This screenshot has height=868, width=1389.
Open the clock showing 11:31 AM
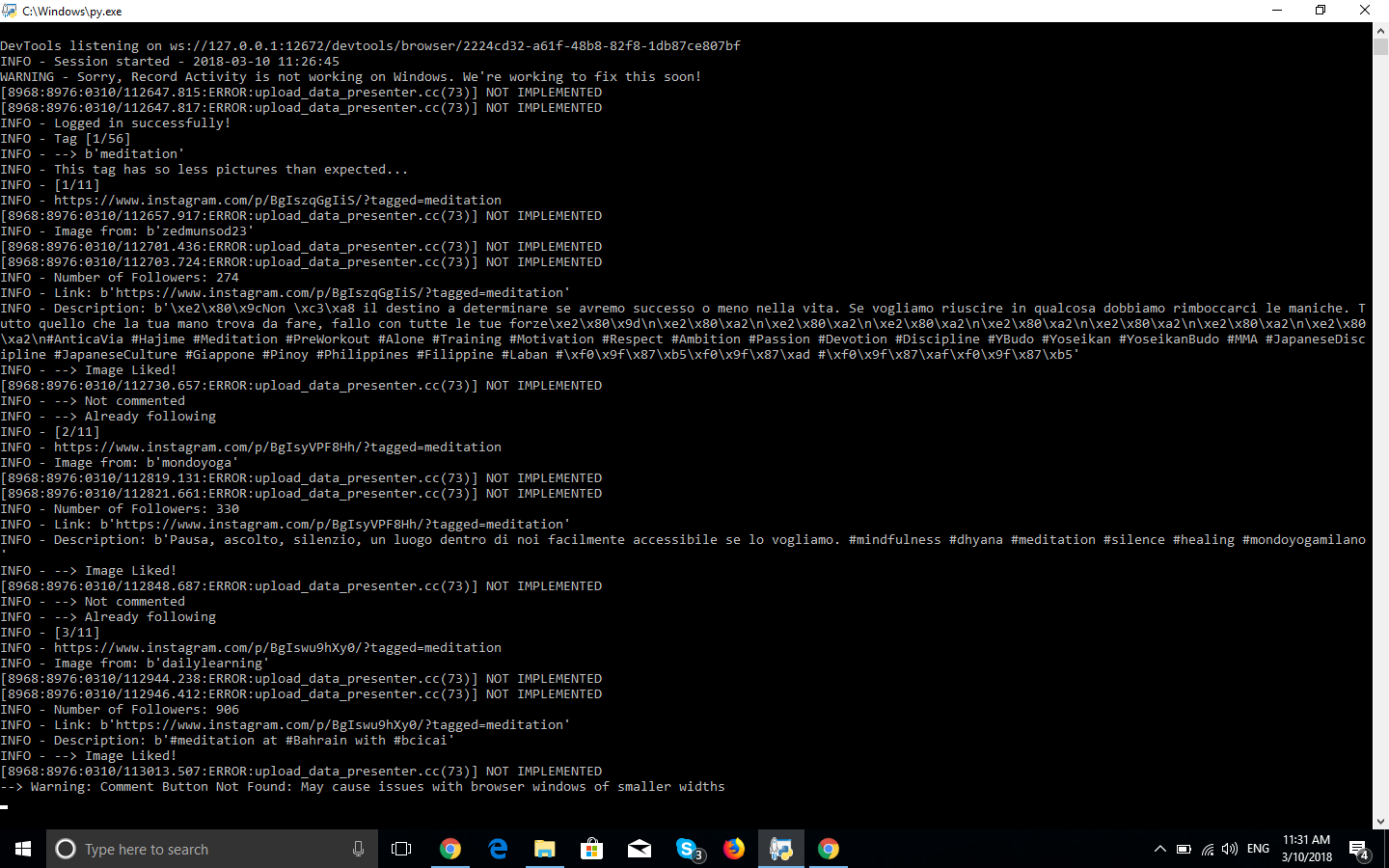pos(1306,849)
